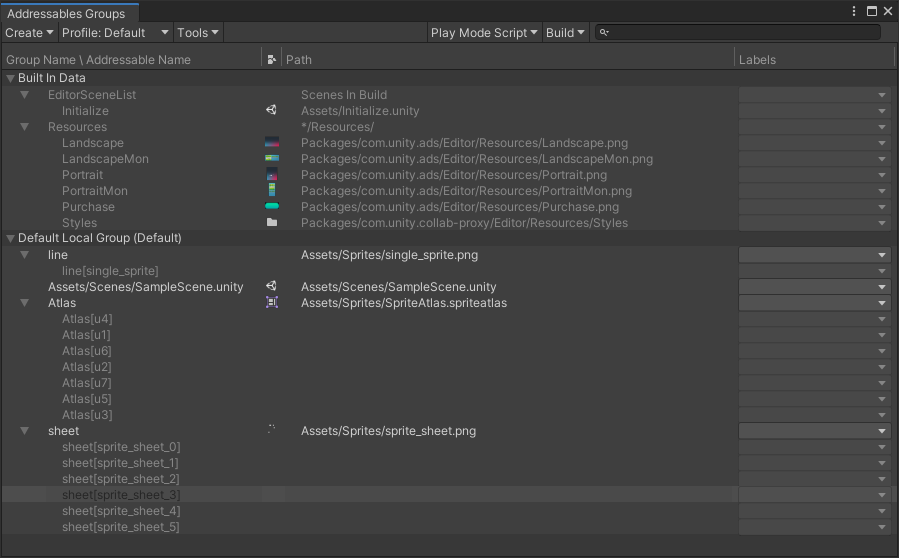The width and height of the screenshot is (899, 558).
Task: Open the Play Mode Script menu
Action: pyautogui.click(x=484, y=33)
